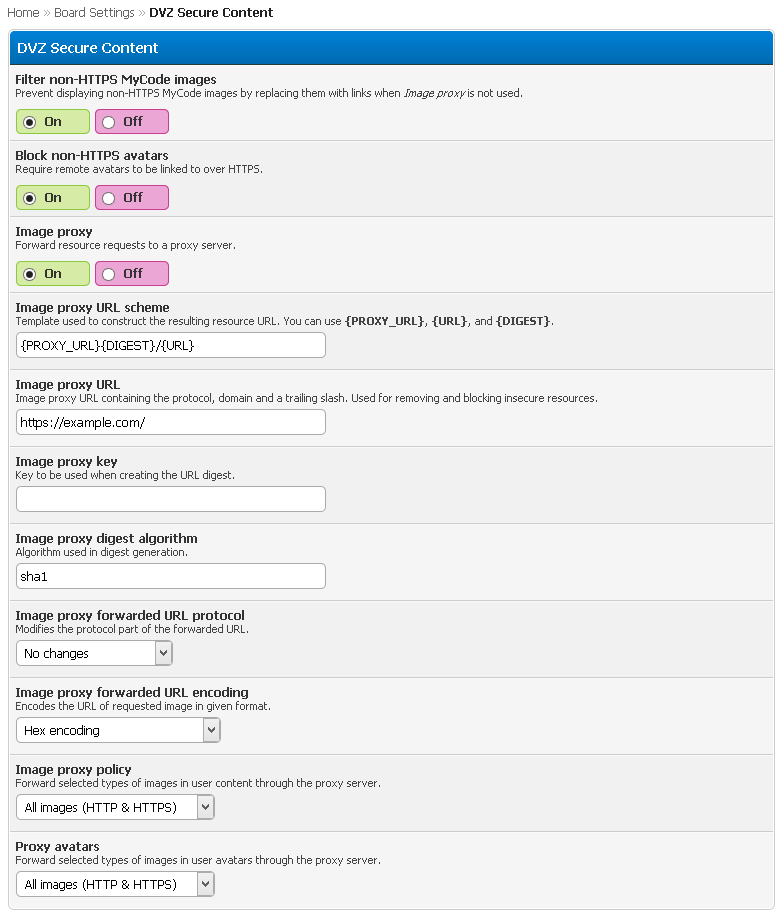The image size is (780, 916).
Task: Turn Off Block non-HTTPS avatars
Action: click(x=109, y=198)
